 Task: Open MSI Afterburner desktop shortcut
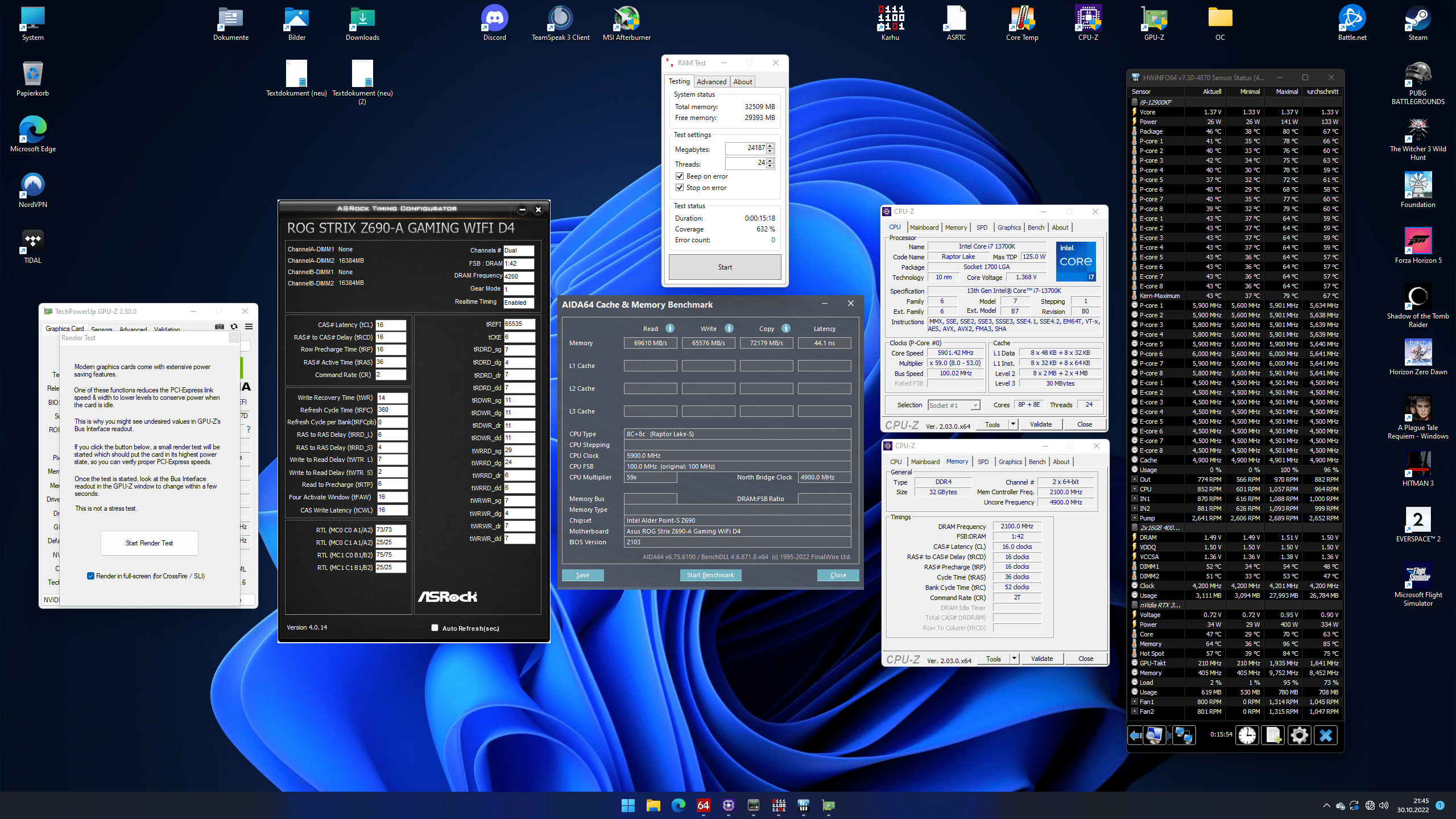pos(626,23)
